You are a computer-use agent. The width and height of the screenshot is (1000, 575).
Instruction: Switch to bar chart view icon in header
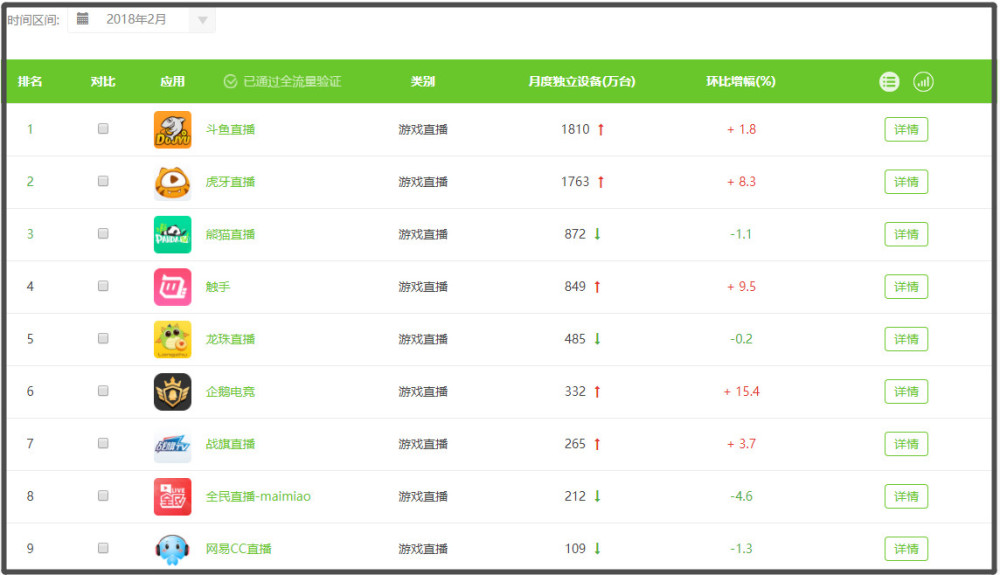[x=923, y=82]
